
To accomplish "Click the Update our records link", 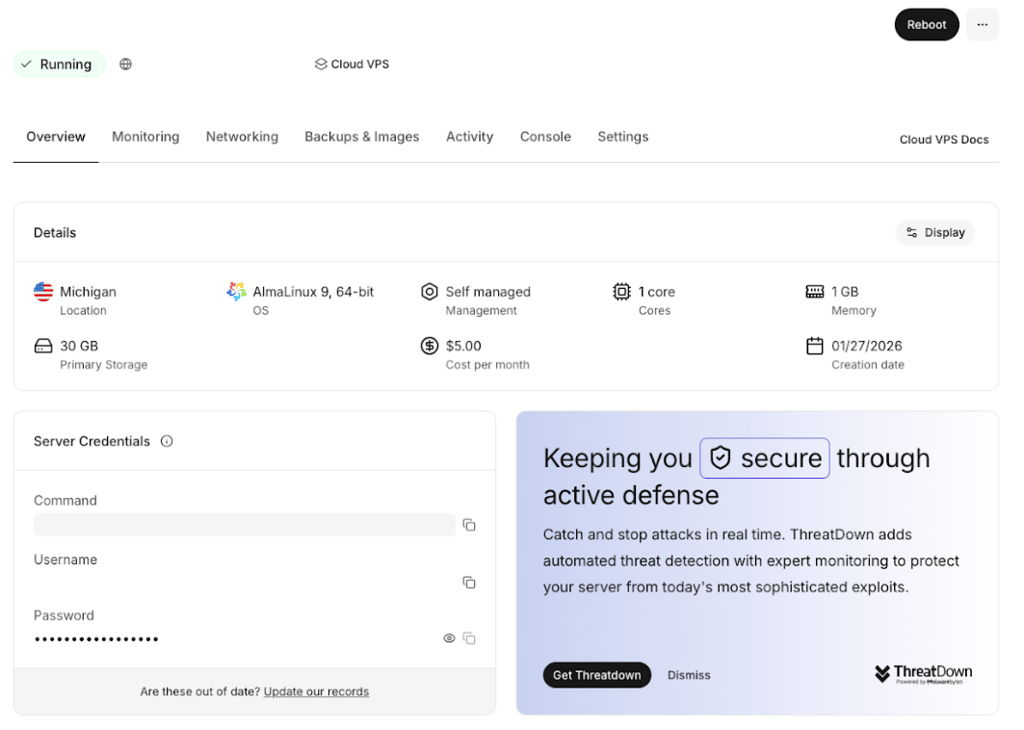I will tap(316, 691).
